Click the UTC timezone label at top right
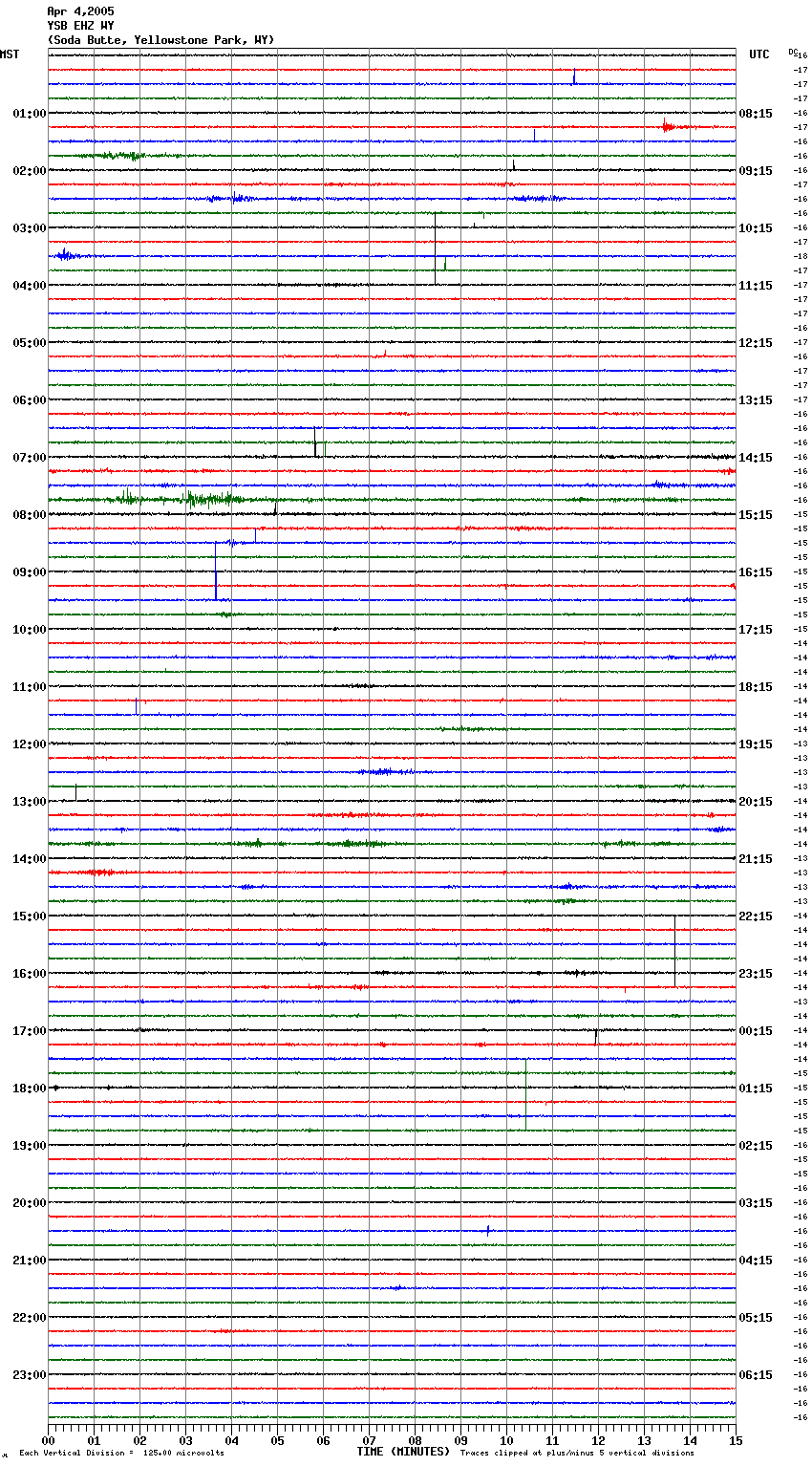Image resolution: width=812 pixels, height=1466 pixels. pyautogui.click(x=759, y=54)
